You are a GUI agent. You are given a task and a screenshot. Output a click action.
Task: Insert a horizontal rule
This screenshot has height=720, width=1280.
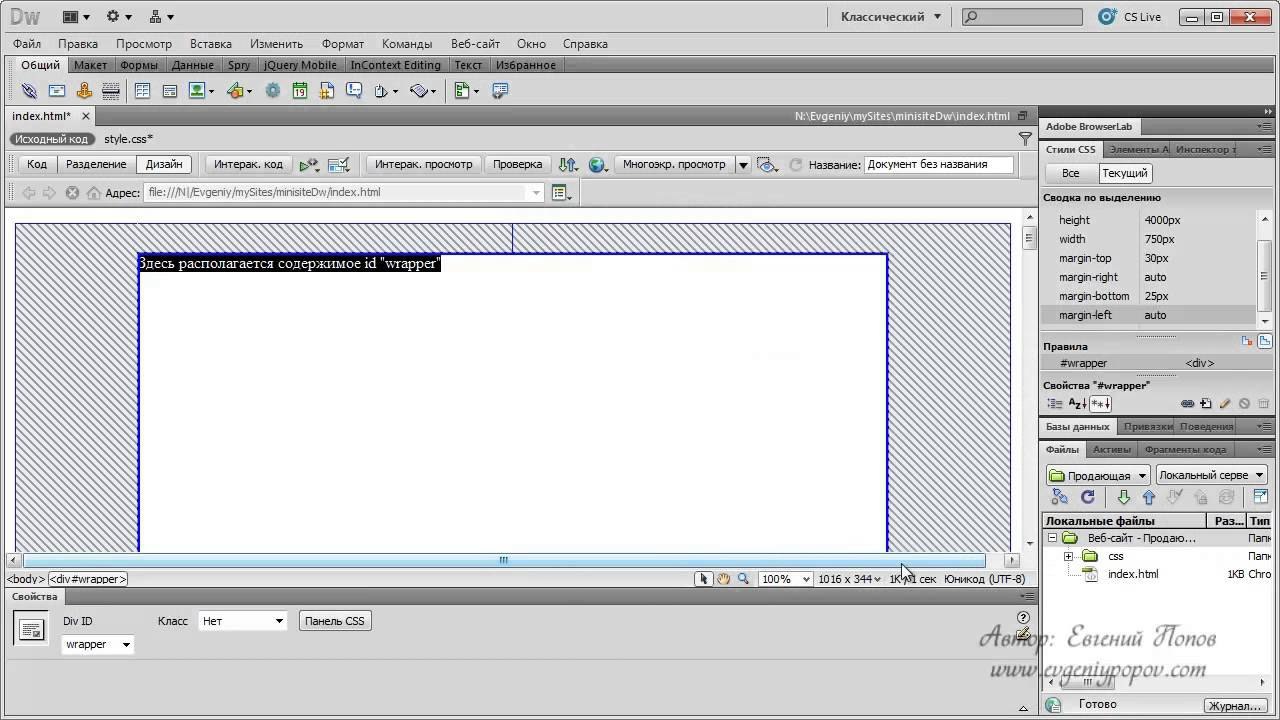[111, 91]
